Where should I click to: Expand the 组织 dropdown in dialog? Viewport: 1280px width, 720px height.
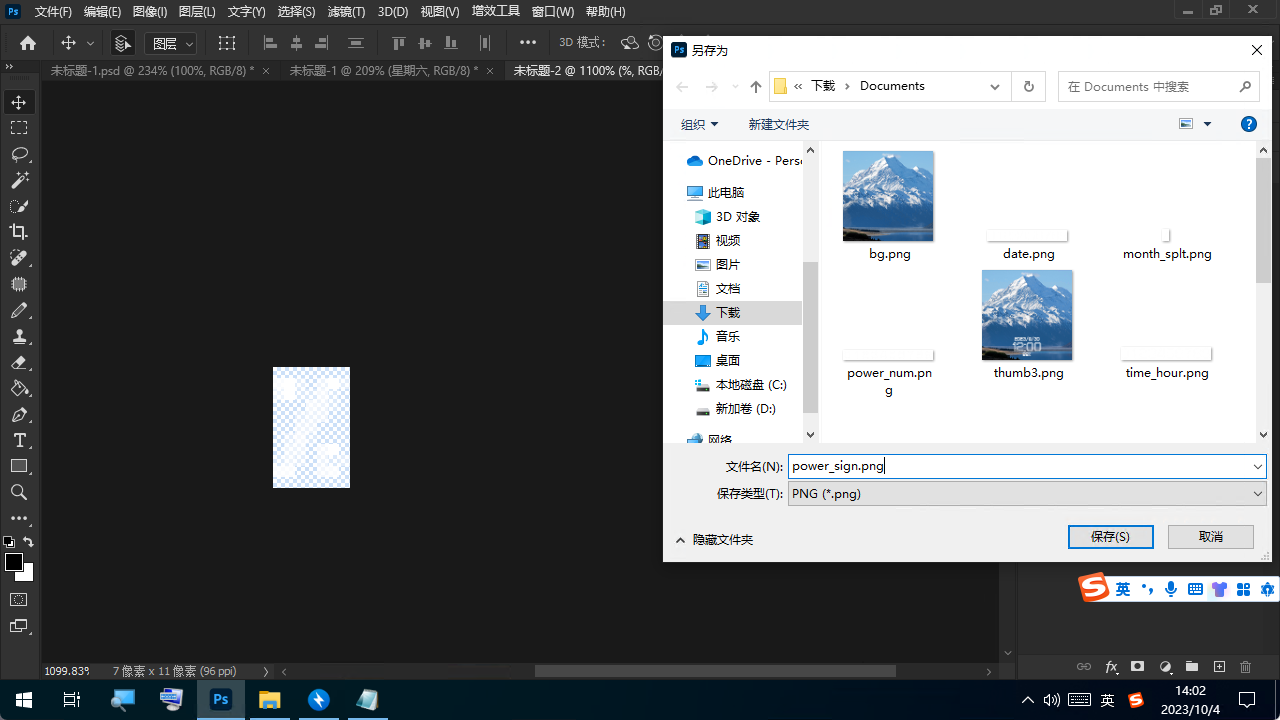[699, 124]
